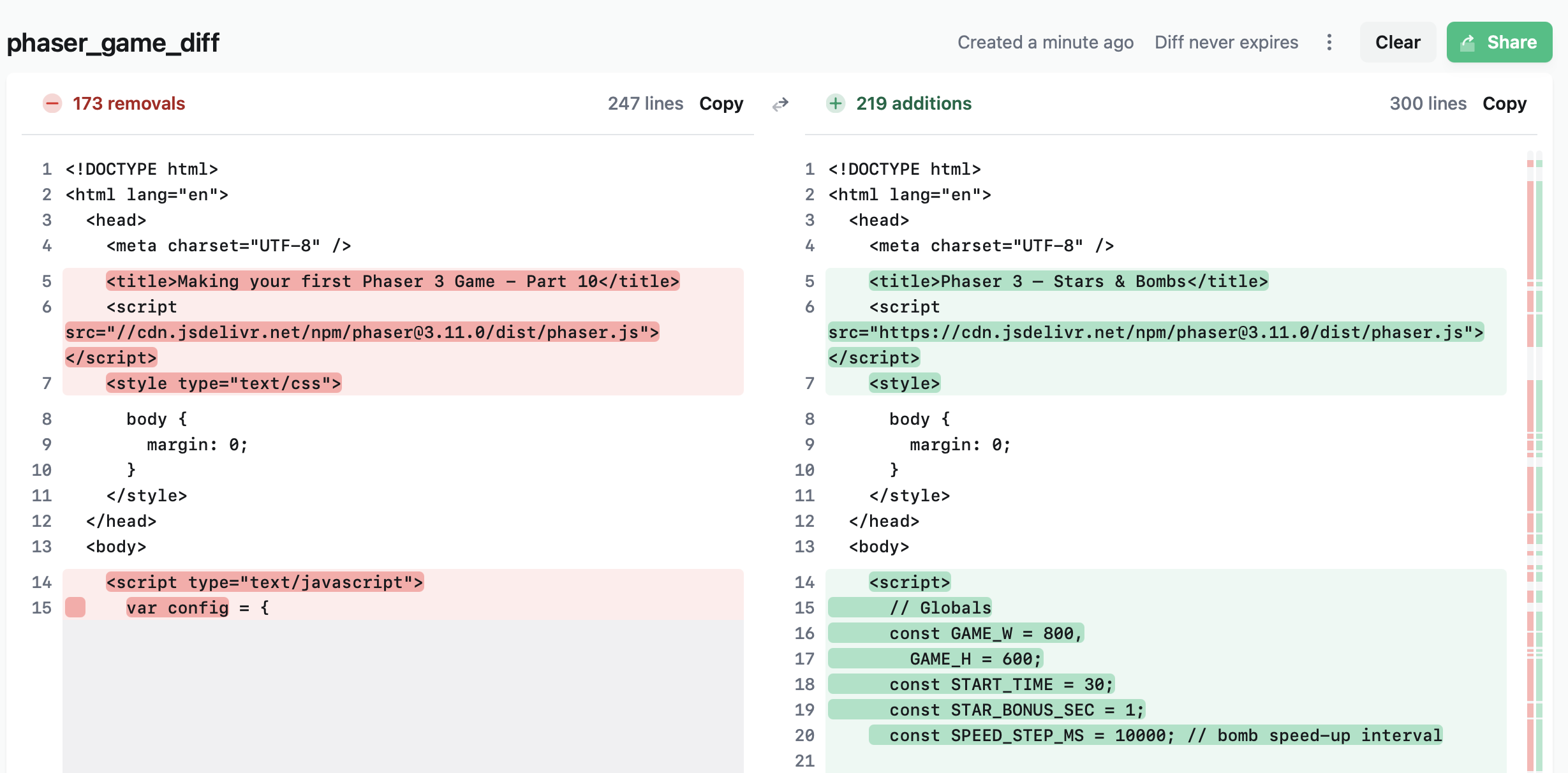Click the swap sides arrows icon

coord(780,104)
